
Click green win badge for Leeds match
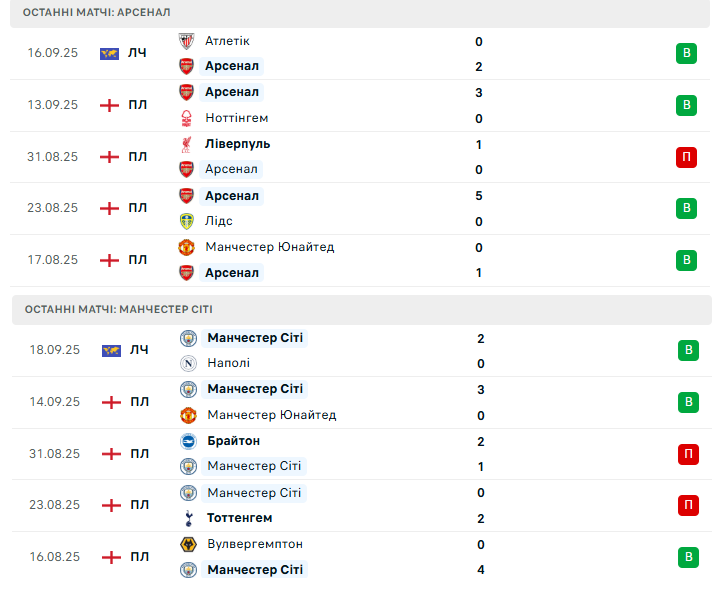click(x=686, y=208)
